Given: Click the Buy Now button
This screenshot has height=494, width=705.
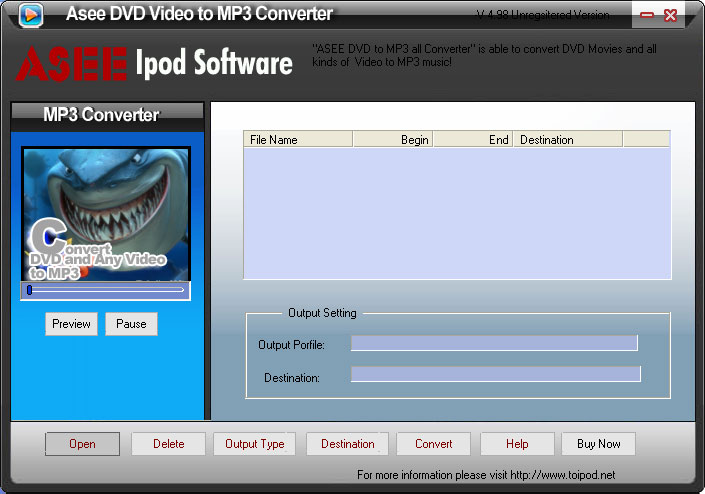Looking at the screenshot, I should point(598,444).
